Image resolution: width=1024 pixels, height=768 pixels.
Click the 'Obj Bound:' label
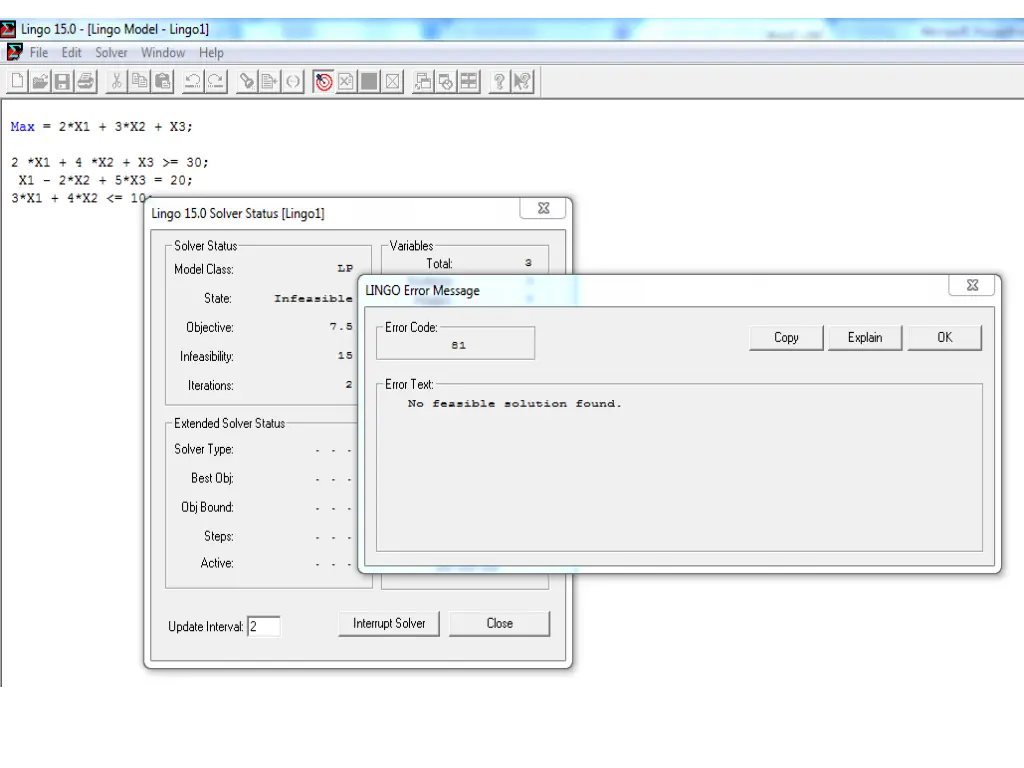[208, 507]
